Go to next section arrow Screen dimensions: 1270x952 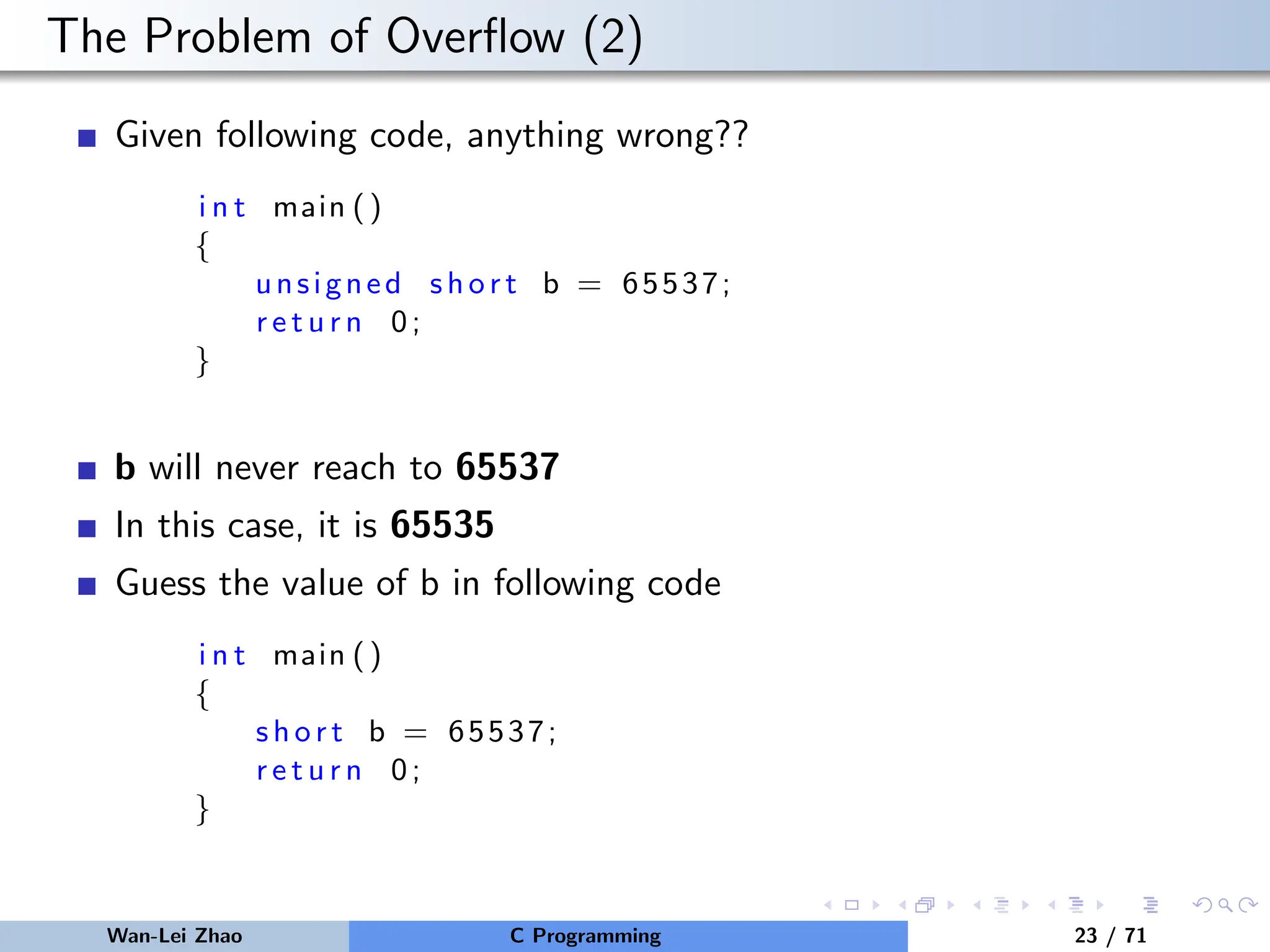coord(1100,906)
